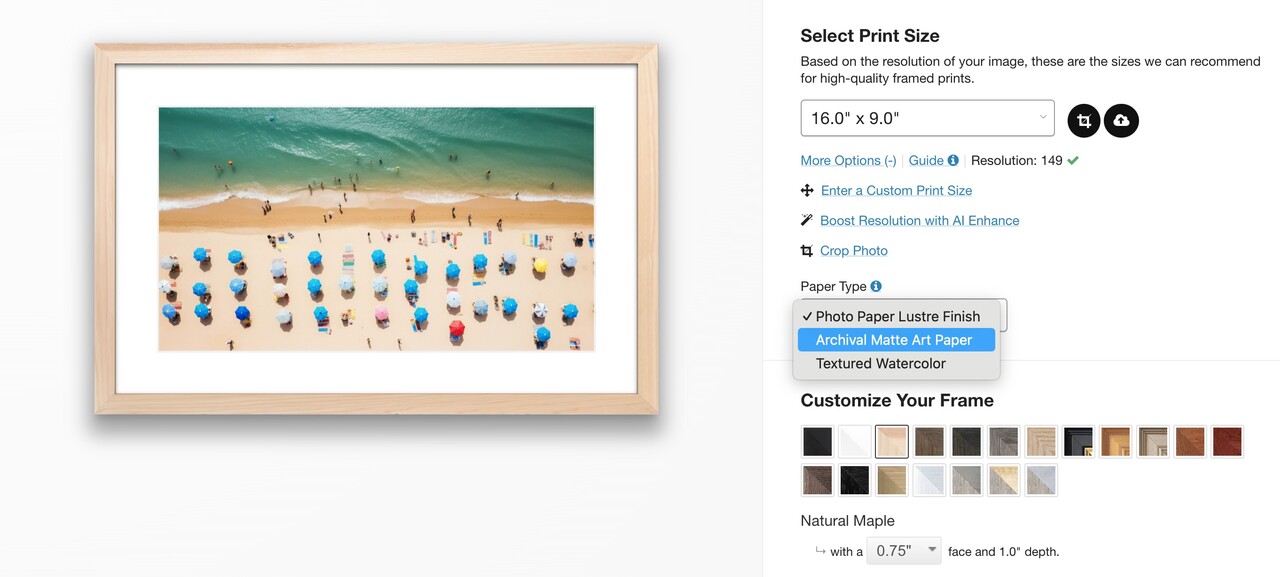Open the 0.75" frame face width dropdown
The image size is (1280, 577).
coord(903,551)
